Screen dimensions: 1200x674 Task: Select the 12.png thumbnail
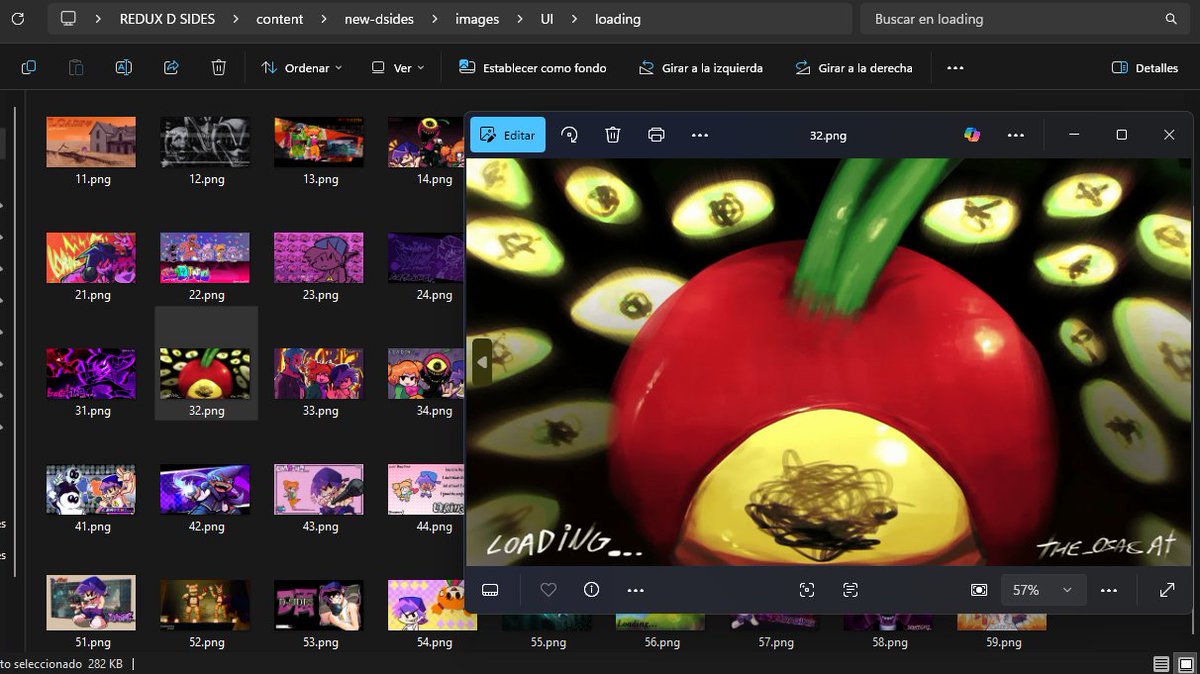pyautogui.click(x=205, y=142)
